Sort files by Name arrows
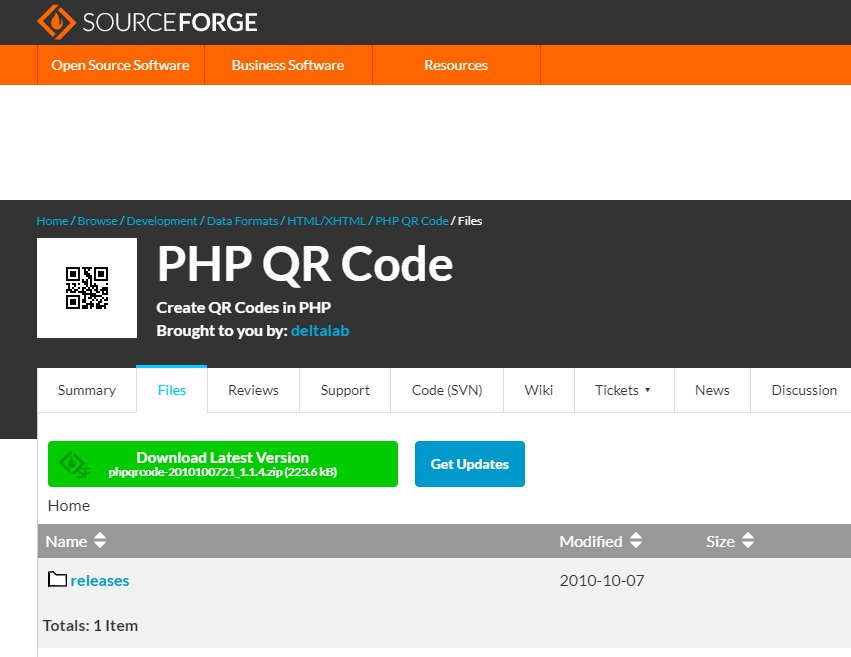 [x=100, y=540]
